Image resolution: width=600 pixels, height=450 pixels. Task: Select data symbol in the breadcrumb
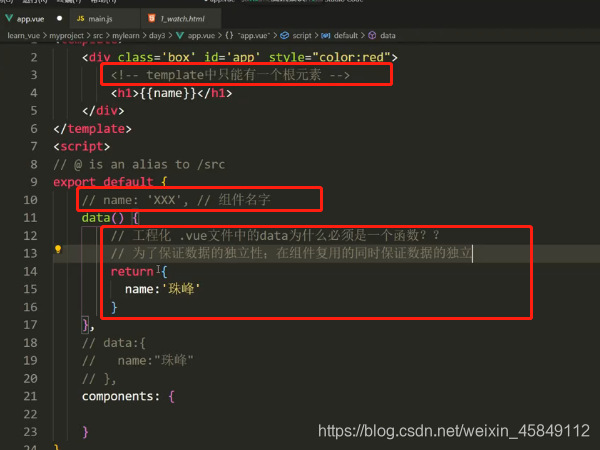tap(388, 36)
